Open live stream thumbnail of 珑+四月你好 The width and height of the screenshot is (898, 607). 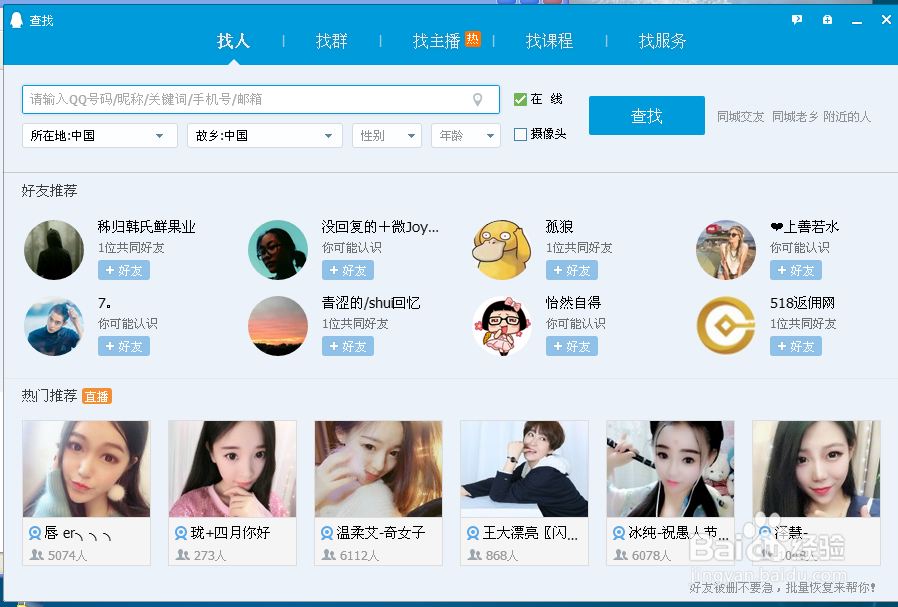(x=233, y=469)
